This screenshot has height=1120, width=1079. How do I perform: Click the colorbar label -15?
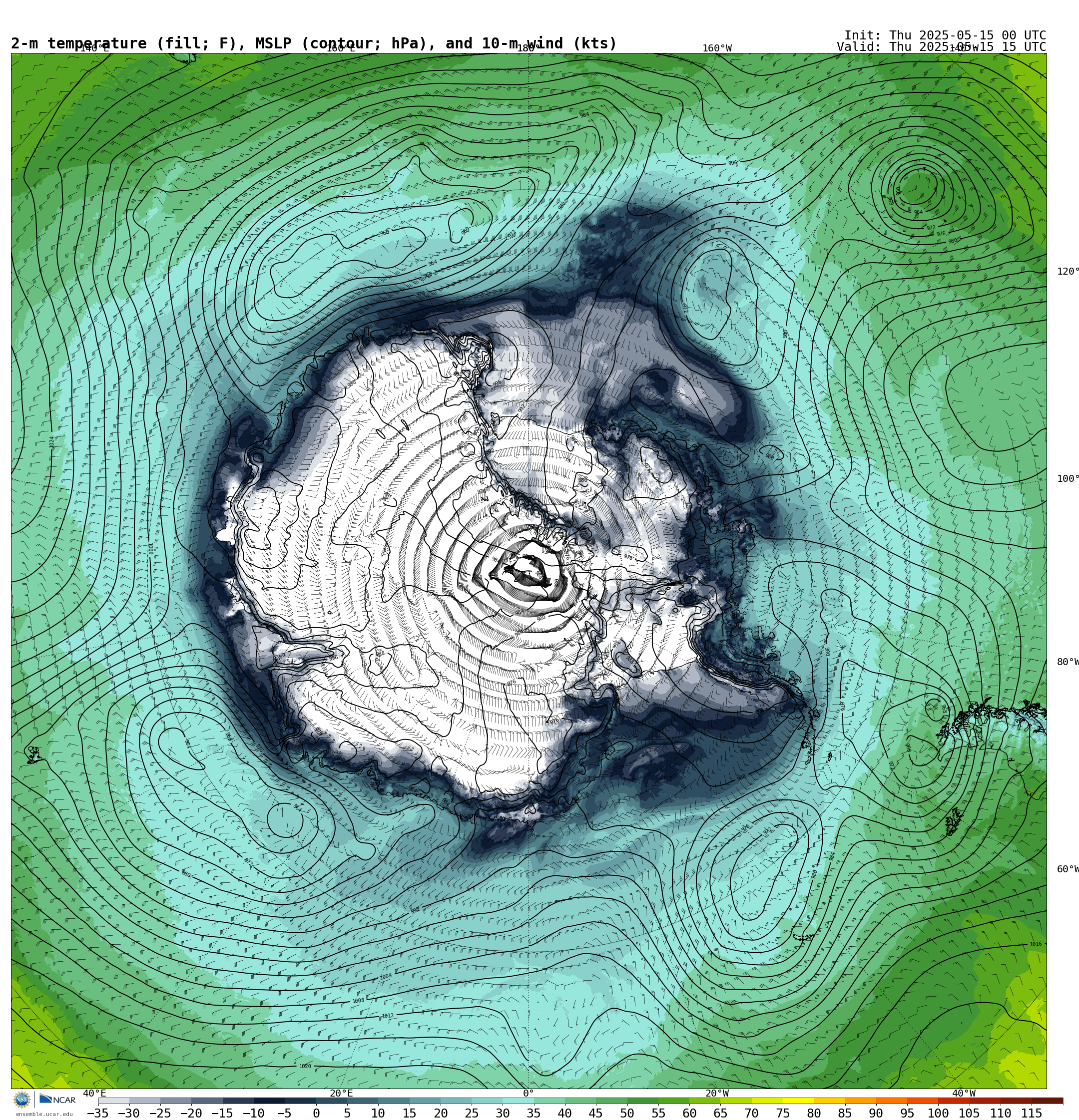click(x=222, y=1113)
